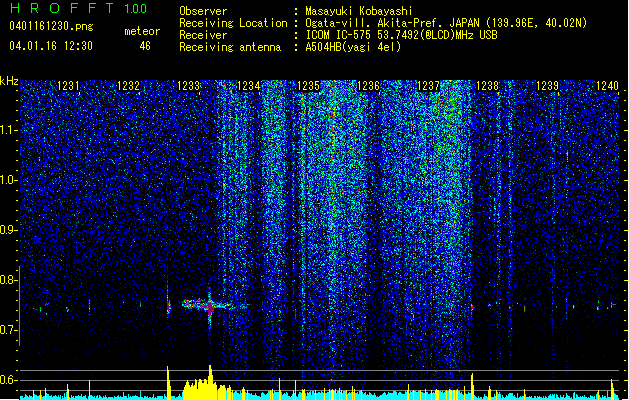Click the 1233 time marker

click(189, 86)
